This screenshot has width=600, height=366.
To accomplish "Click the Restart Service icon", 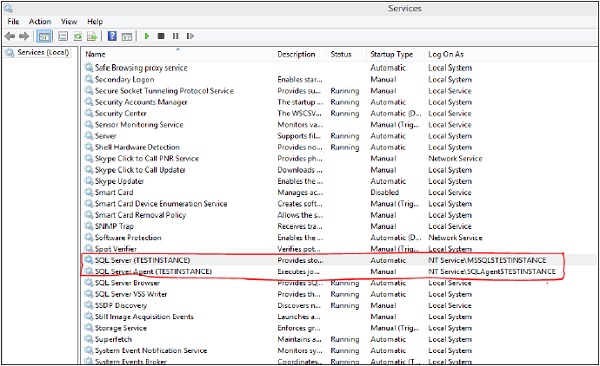I will coord(190,36).
